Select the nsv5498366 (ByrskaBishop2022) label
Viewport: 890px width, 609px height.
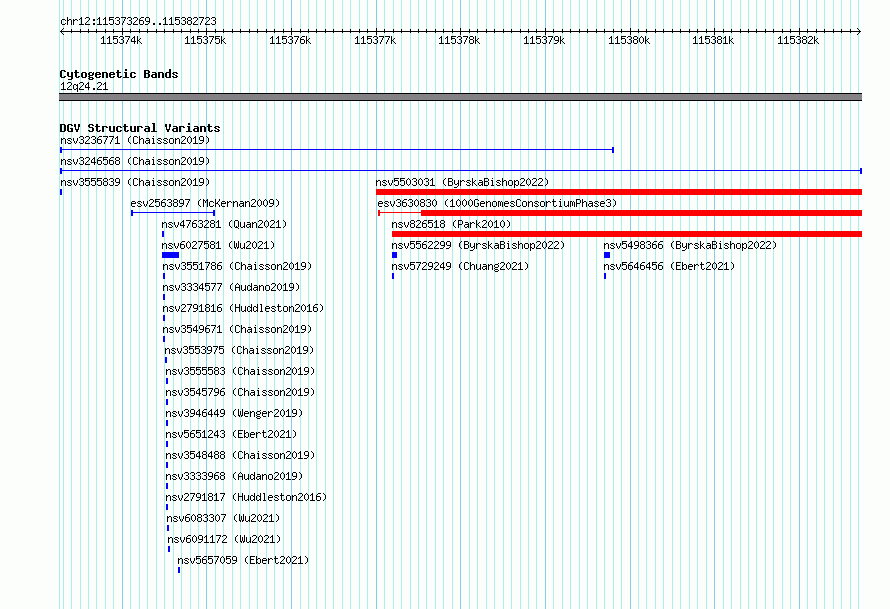(690, 245)
